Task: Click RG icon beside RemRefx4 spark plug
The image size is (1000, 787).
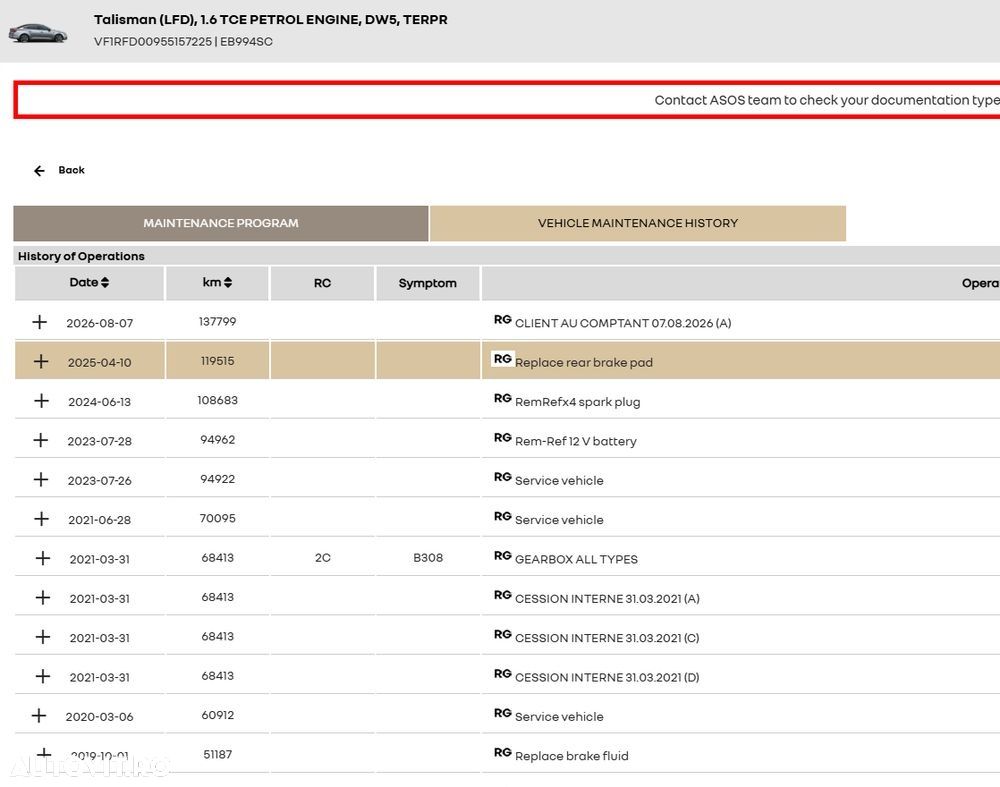Action: click(x=503, y=399)
